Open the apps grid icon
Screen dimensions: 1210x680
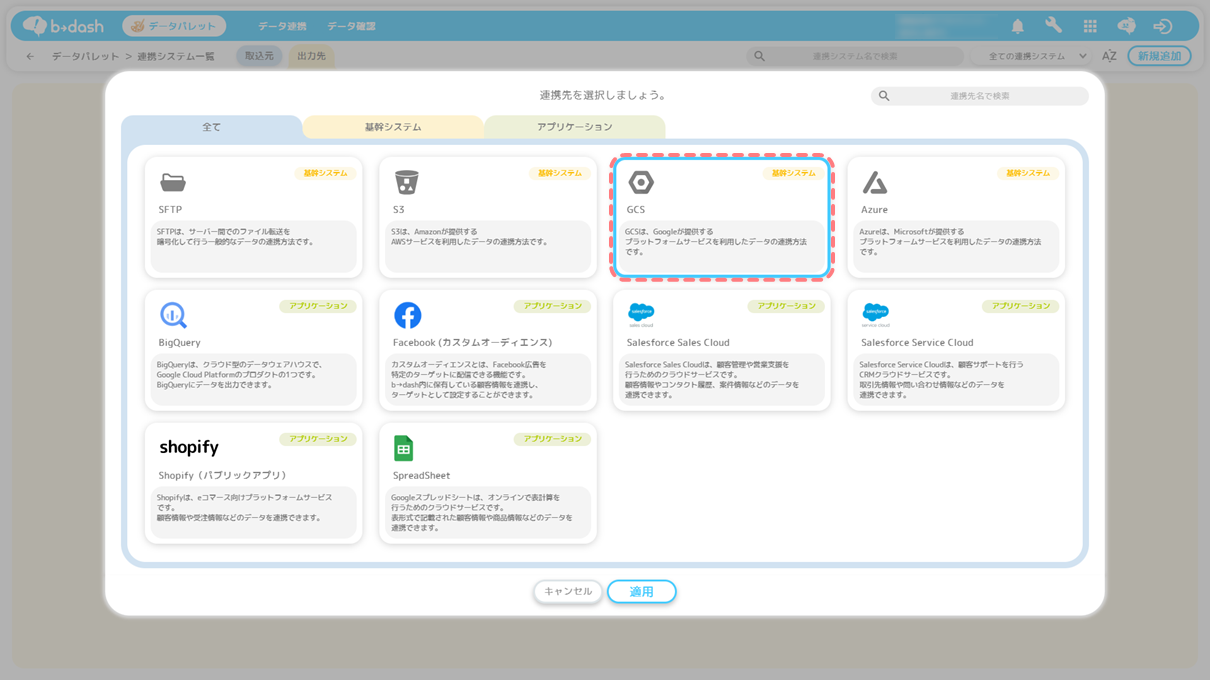(x=1090, y=26)
